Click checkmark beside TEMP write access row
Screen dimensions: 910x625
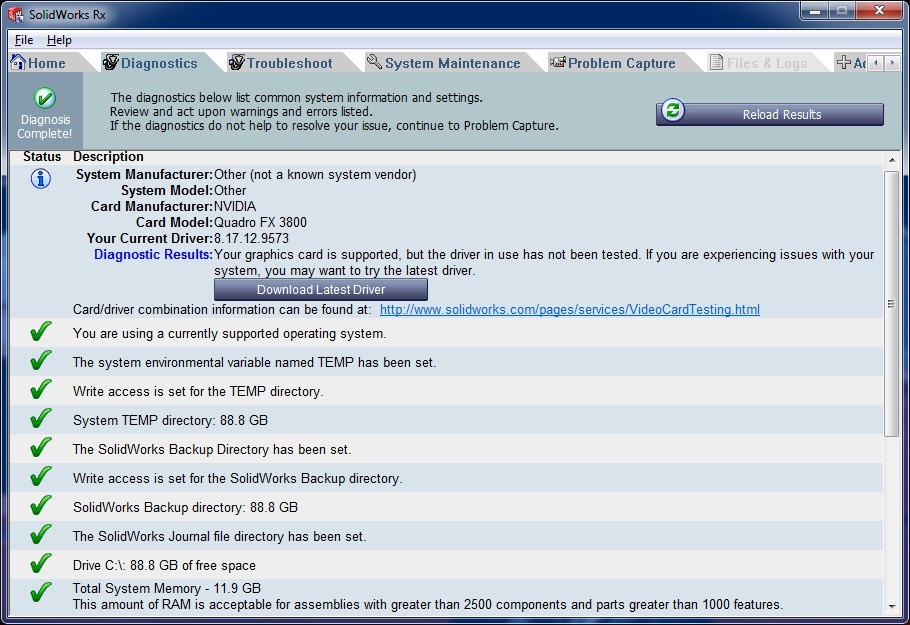pyautogui.click(x=41, y=390)
